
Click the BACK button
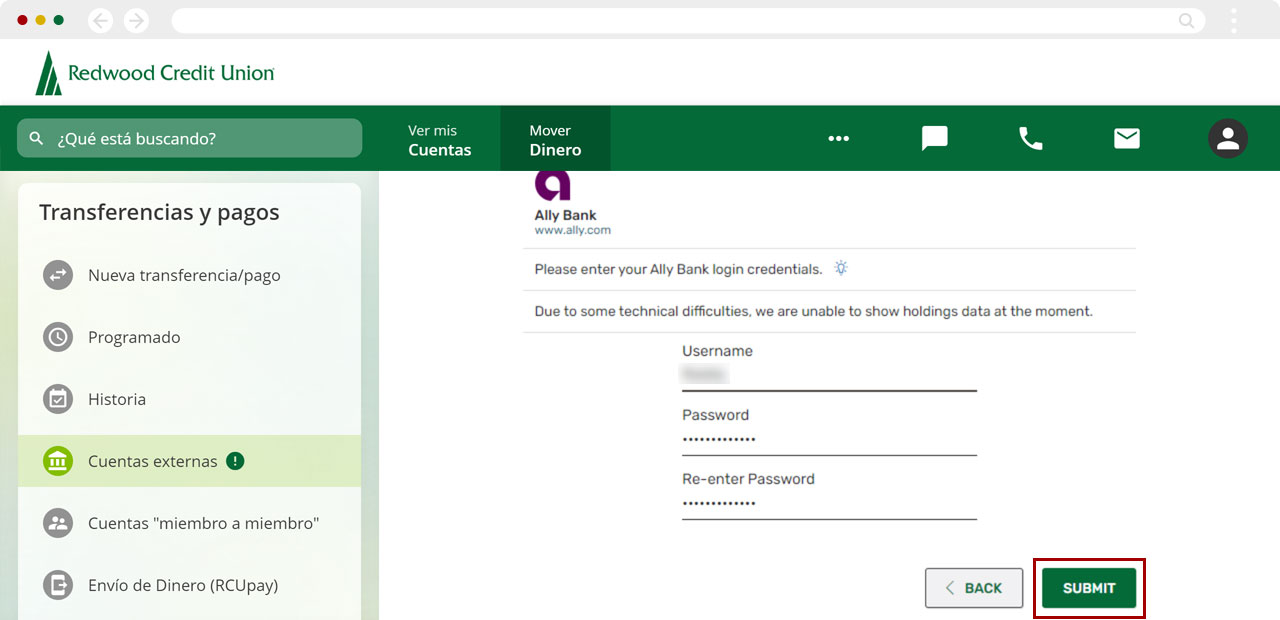[974, 588]
